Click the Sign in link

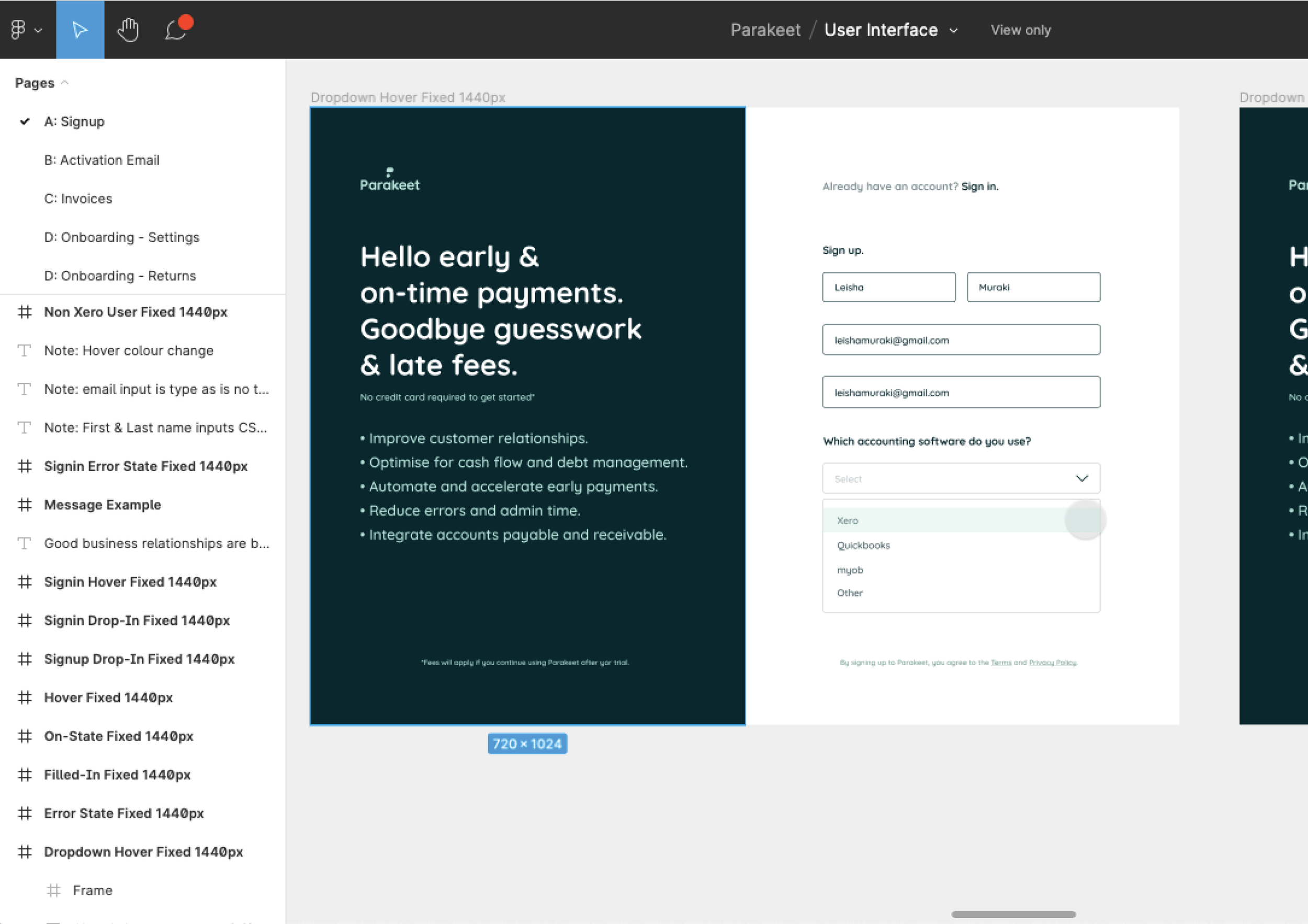point(979,187)
